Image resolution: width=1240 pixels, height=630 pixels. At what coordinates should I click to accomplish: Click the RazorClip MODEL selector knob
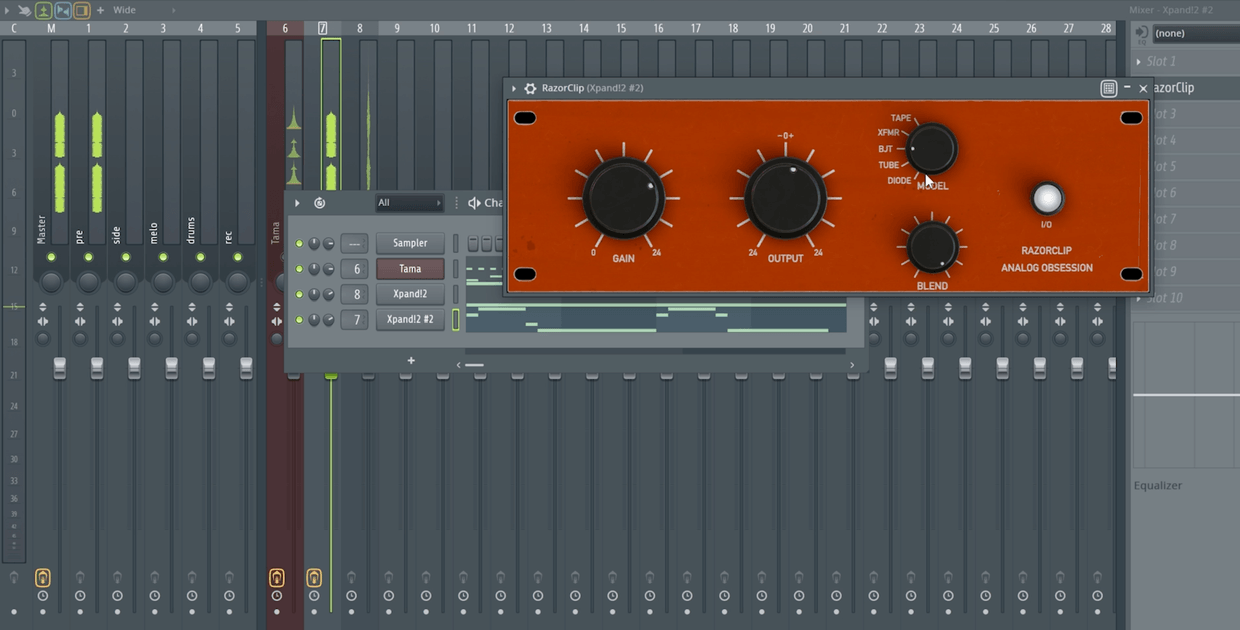point(931,149)
